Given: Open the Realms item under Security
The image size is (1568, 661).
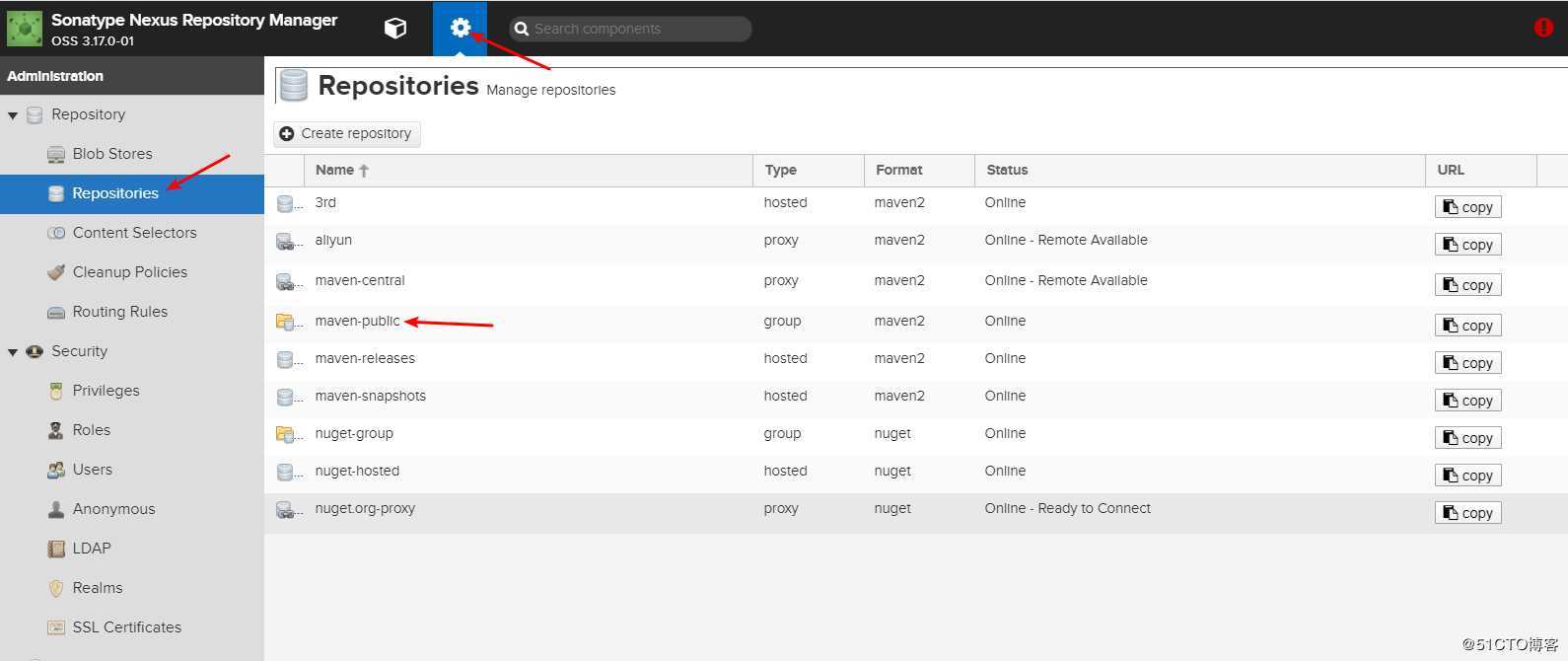Looking at the screenshot, I should tap(98, 588).
